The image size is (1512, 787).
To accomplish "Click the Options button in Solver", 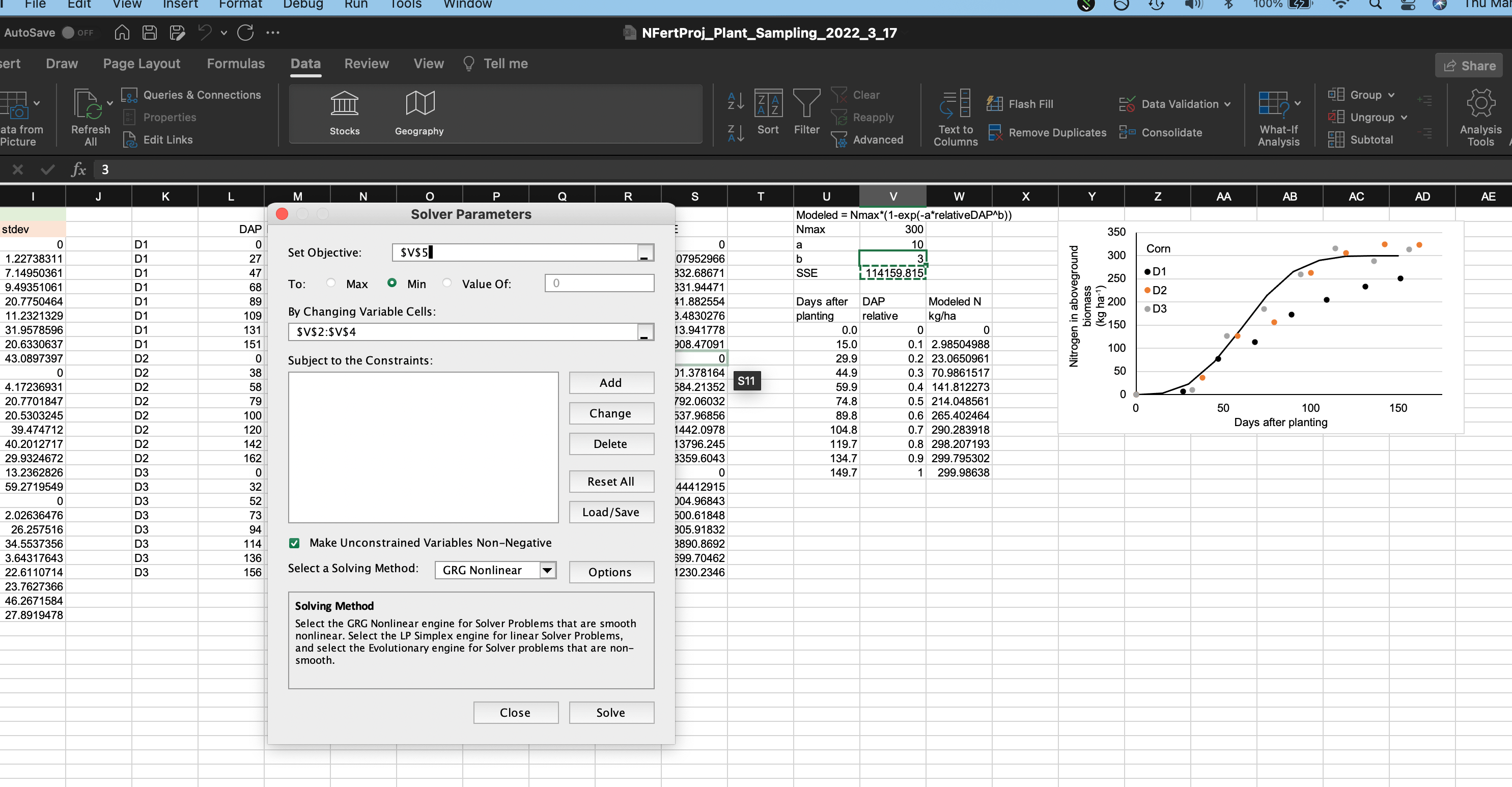I will point(610,572).
